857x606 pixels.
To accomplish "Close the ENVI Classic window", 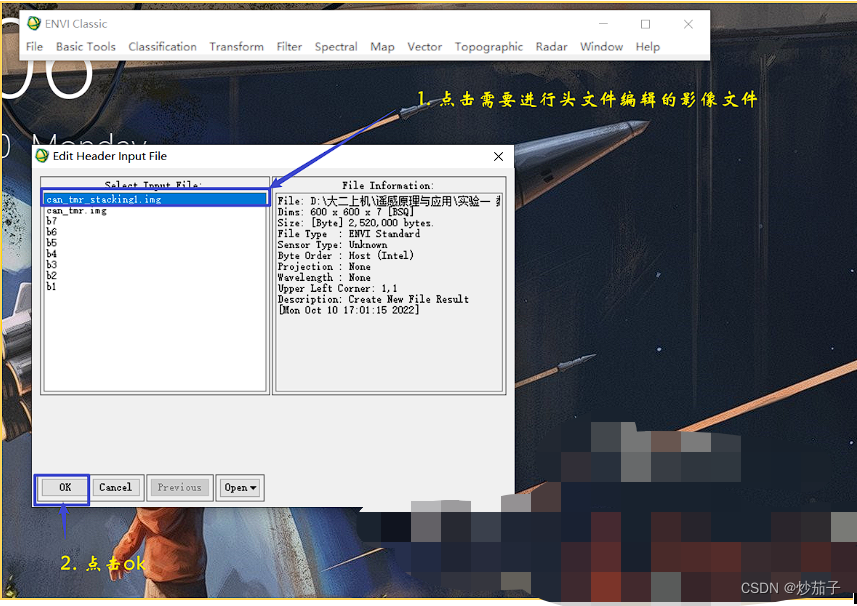I will (688, 24).
